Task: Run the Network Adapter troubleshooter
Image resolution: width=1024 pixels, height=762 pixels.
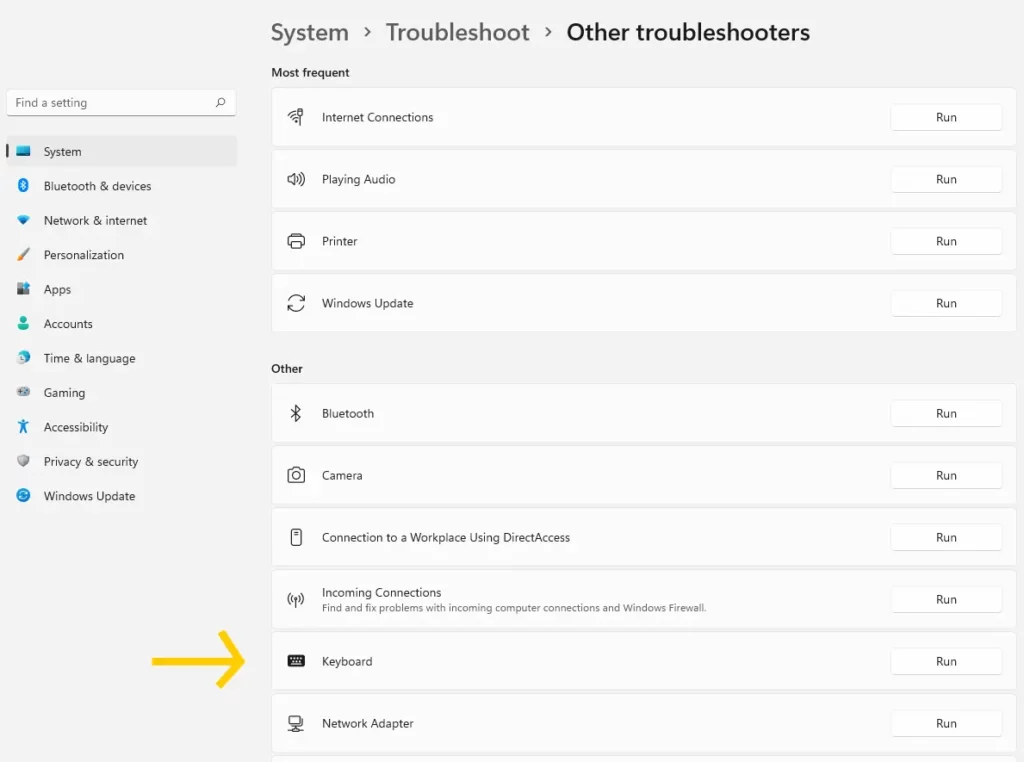Action: pyautogui.click(x=946, y=723)
